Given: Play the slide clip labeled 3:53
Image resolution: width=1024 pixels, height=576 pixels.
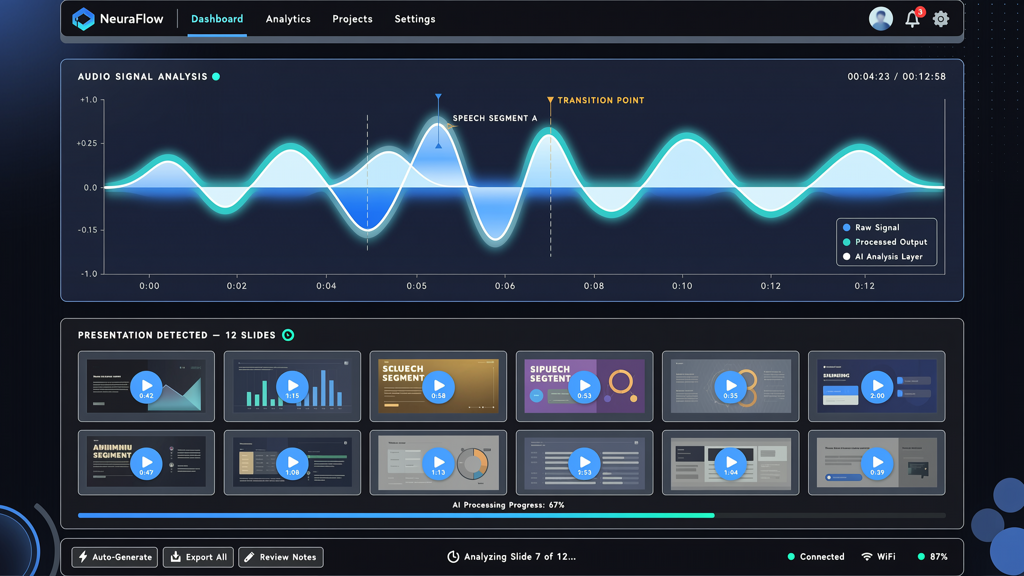Looking at the screenshot, I should tap(584, 463).
